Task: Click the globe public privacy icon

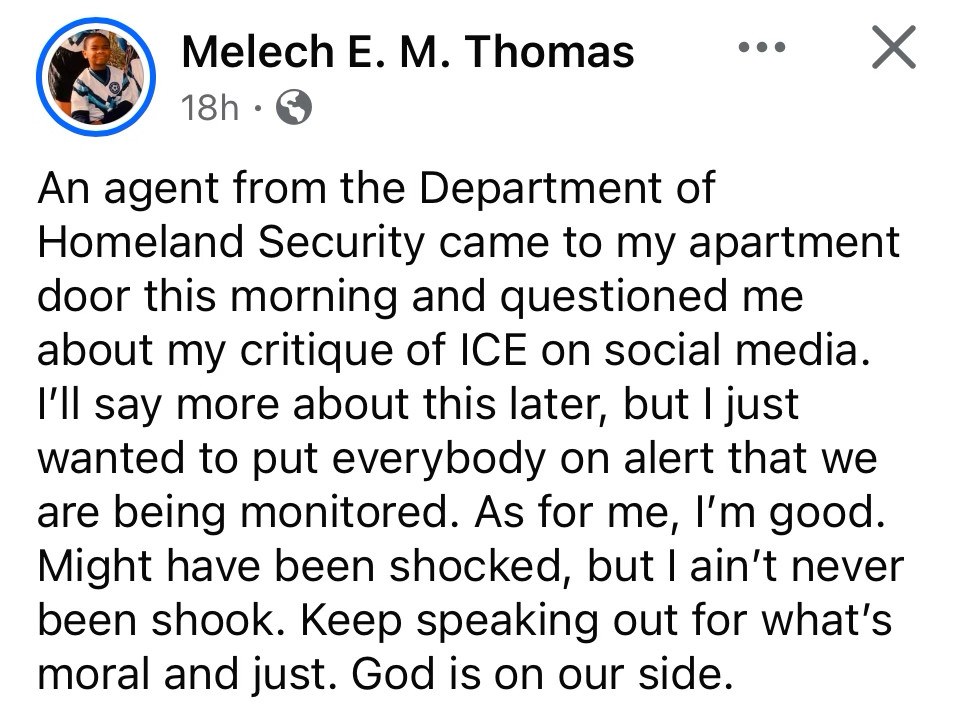Action: (294, 107)
